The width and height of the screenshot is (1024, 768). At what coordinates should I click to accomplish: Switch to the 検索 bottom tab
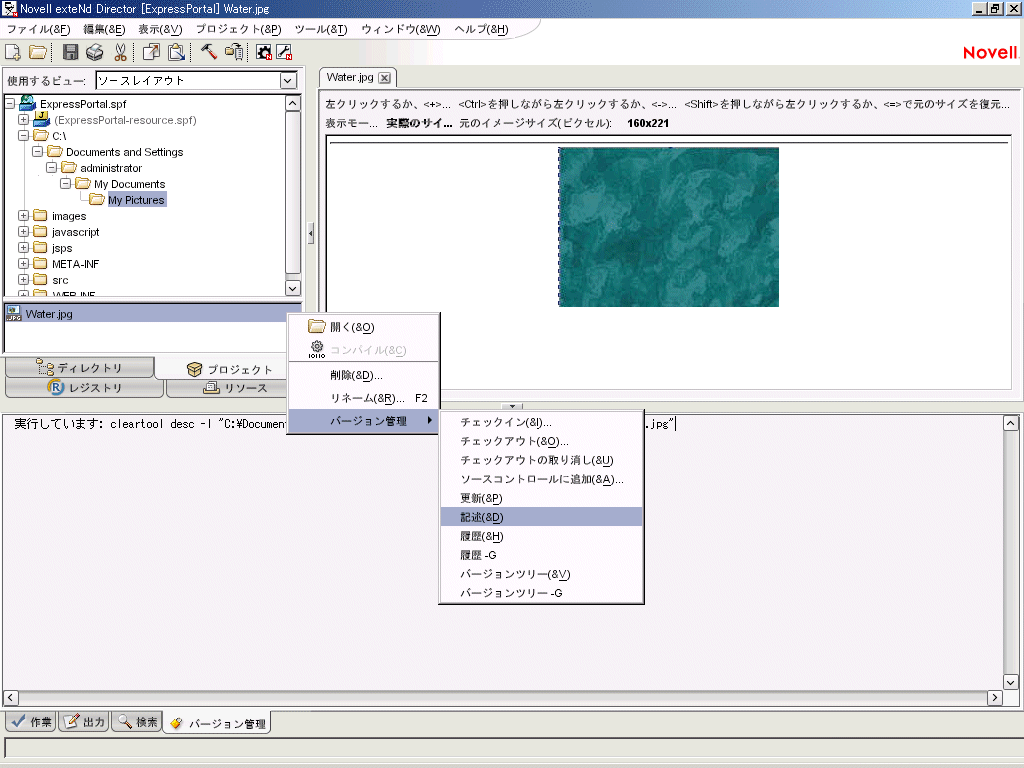click(137, 722)
